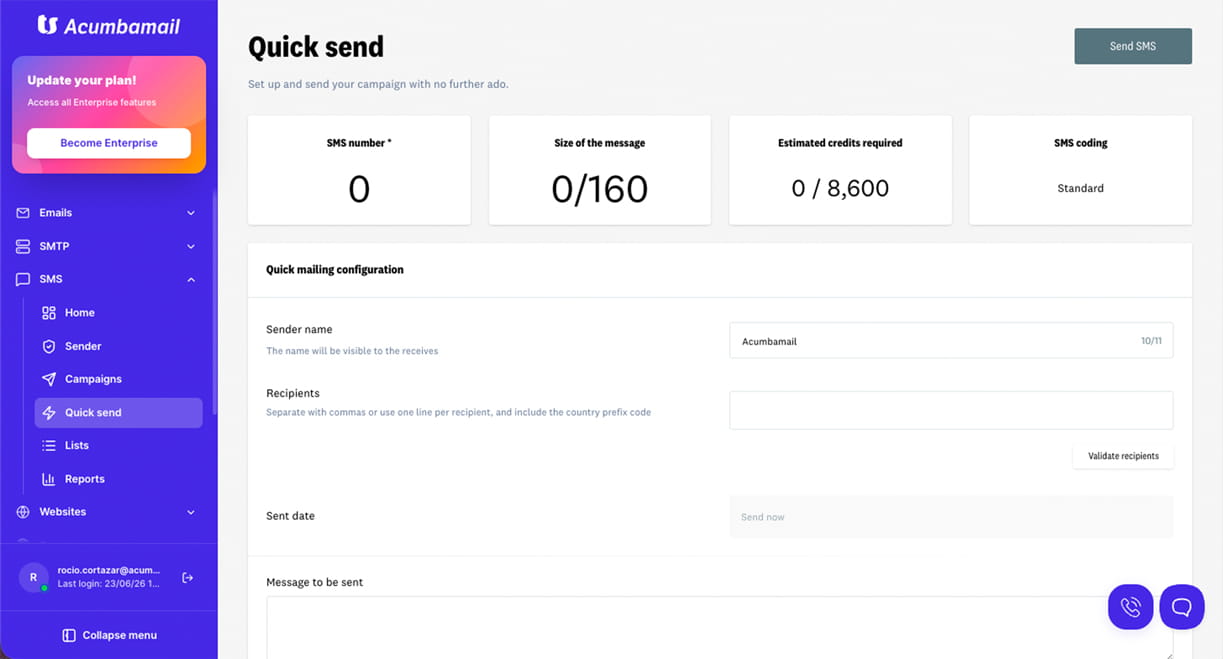Click the Message to be sent textarea
1223x659 pixels.
tap(720, 628)
